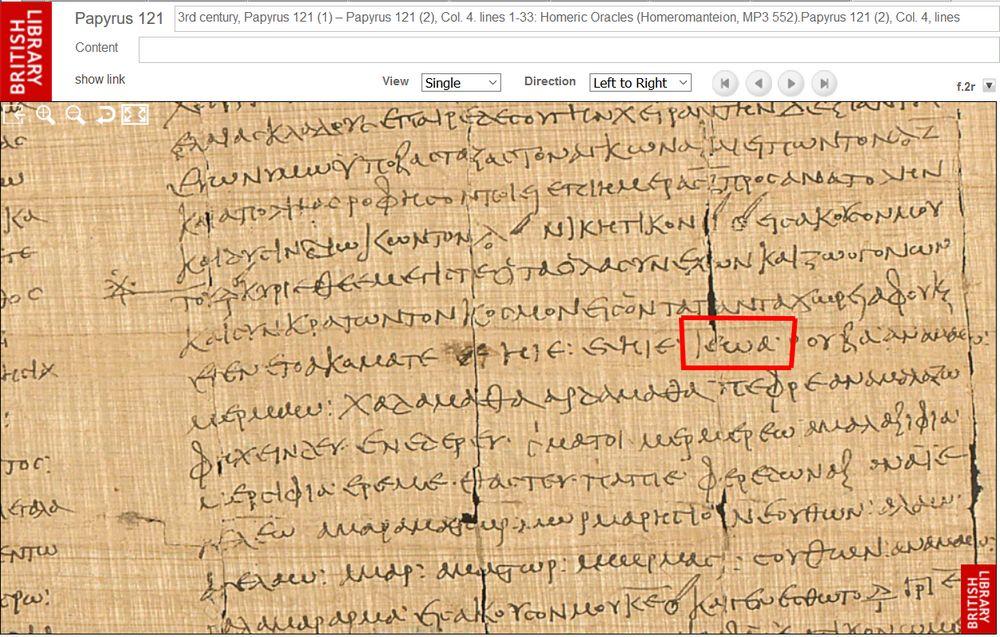Viewport: 1000px width, 637px height.
Task: Click the f.2r folio label
Action: (965, 86)
